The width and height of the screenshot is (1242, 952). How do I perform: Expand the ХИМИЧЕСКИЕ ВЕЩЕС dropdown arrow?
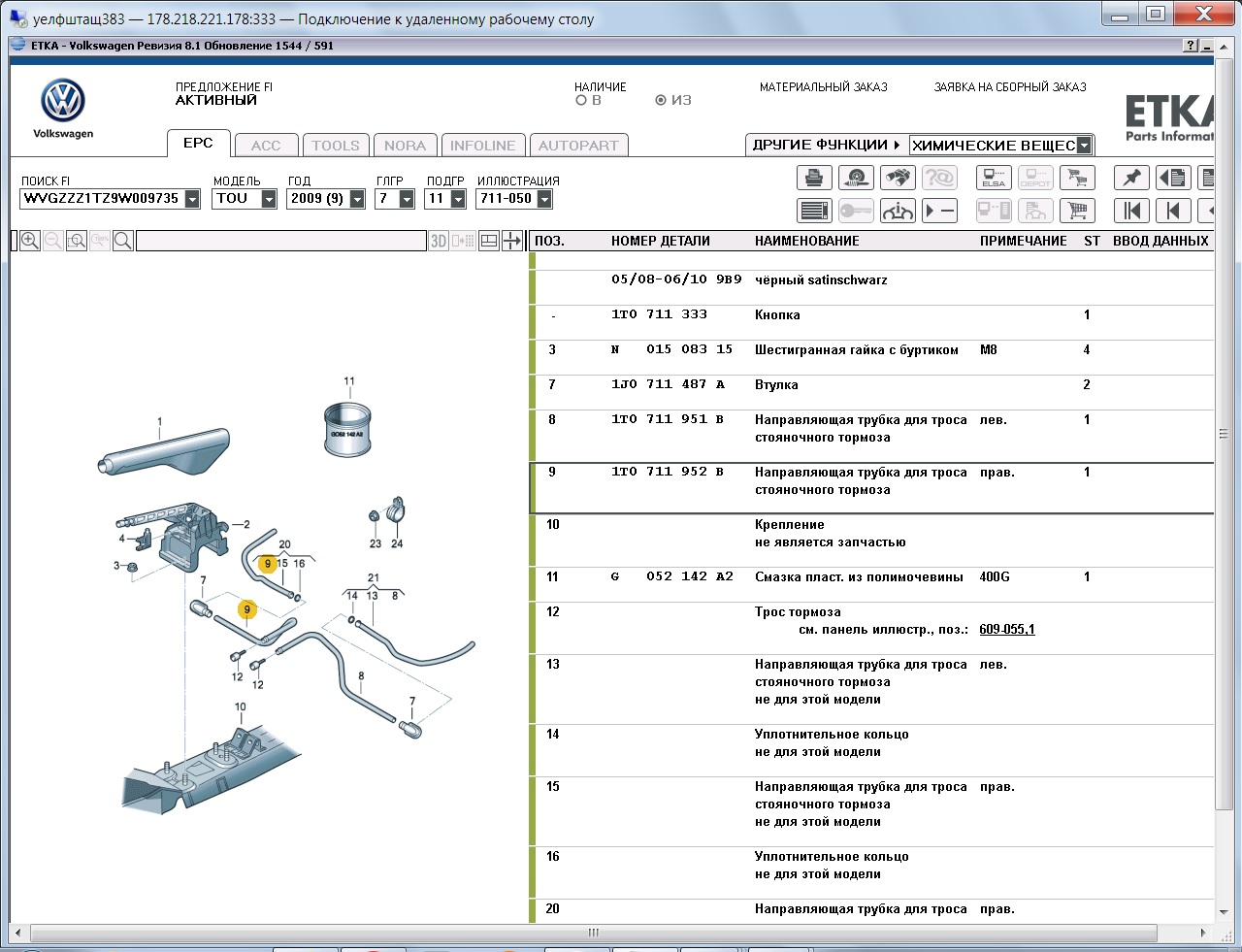point(1084,146)
